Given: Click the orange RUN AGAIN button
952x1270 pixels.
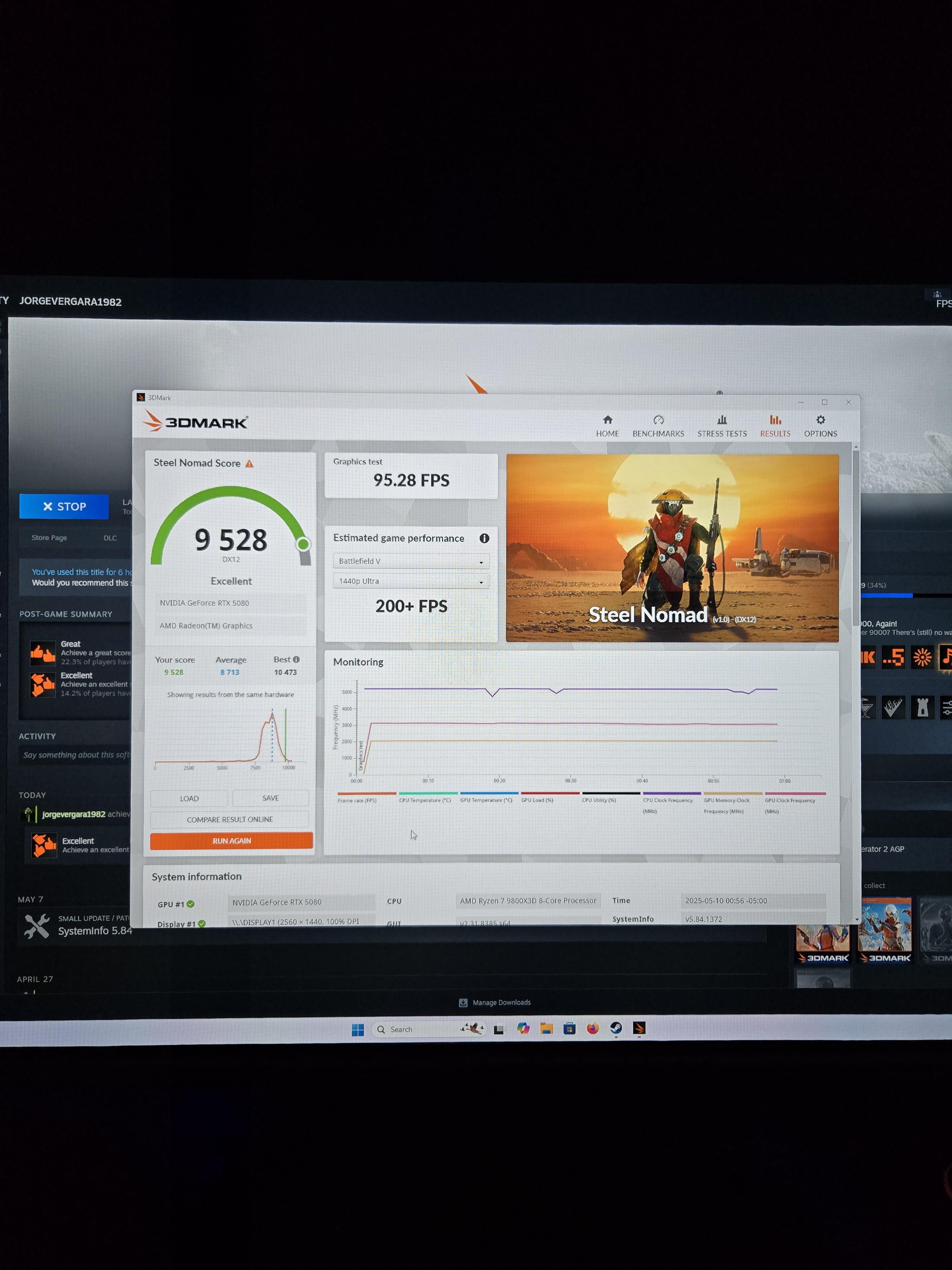Looking at the screenshot, I should tap(232, 840).
